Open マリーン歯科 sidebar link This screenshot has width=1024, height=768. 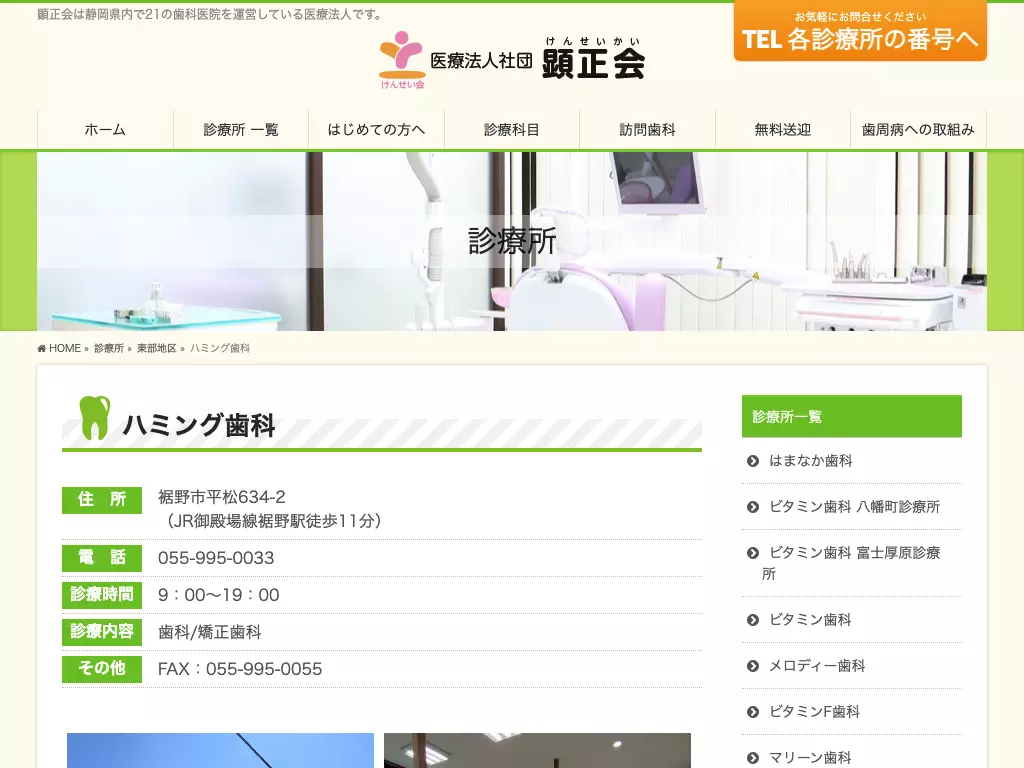tap(810, 758)
